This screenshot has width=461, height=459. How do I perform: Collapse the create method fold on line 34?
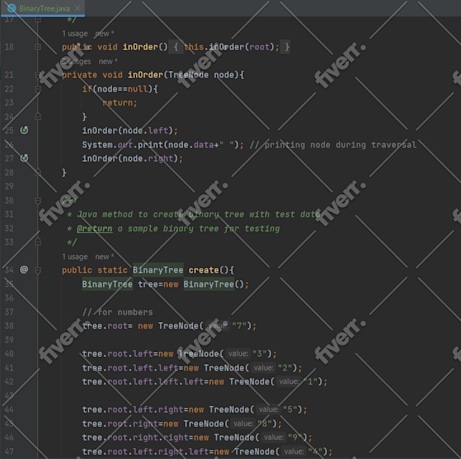[x=38, y=270]
